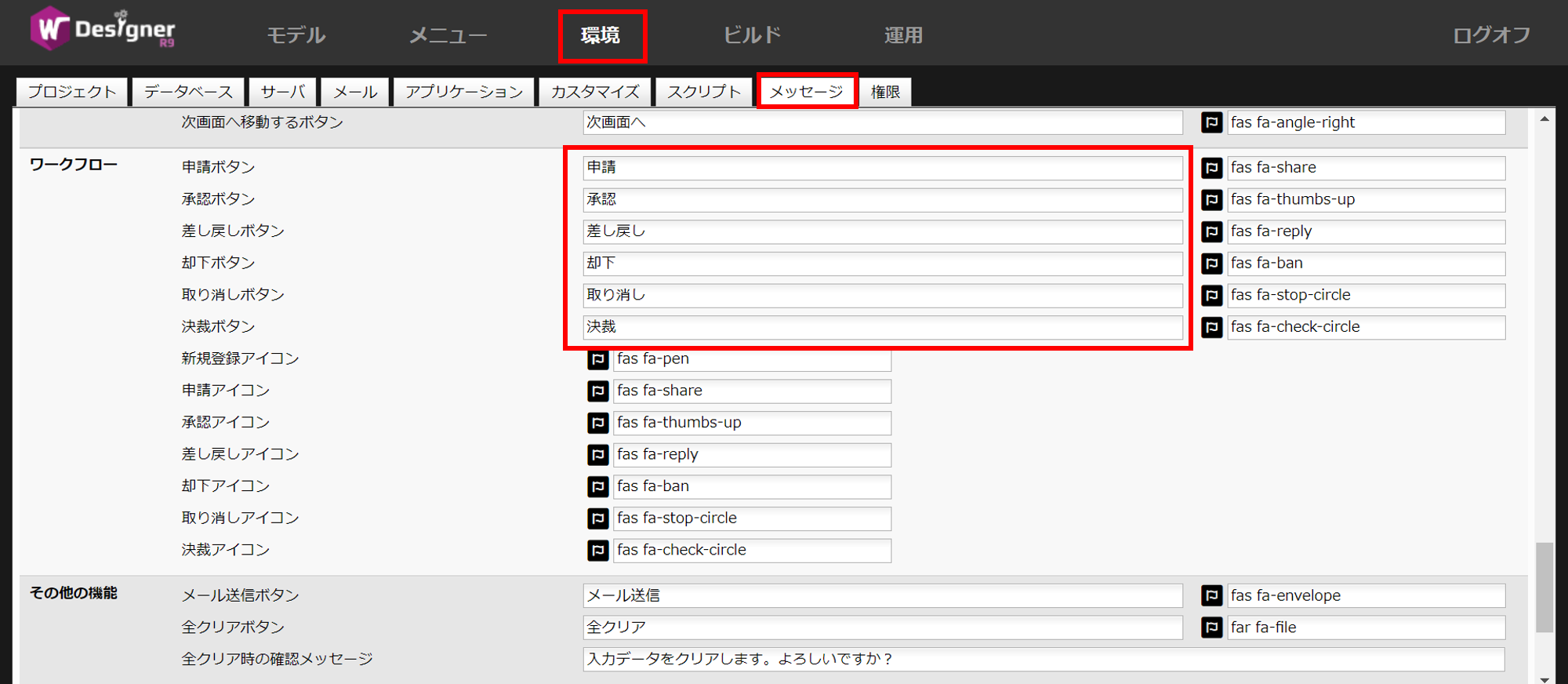Click the 承認 button label field
The image size is (1568, 684).
pos(883,200)
